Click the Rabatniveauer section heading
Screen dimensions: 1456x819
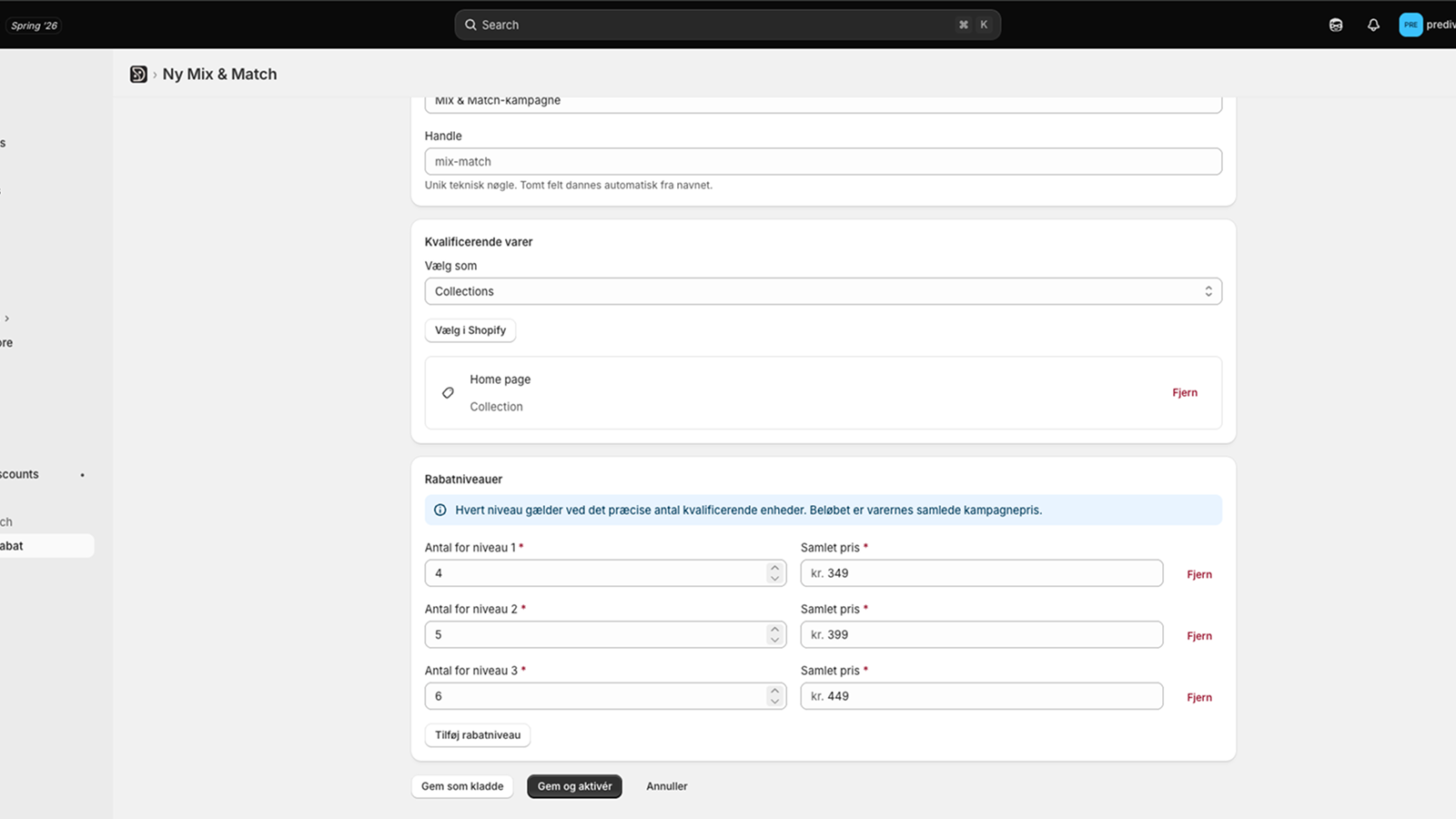point(463,480)
